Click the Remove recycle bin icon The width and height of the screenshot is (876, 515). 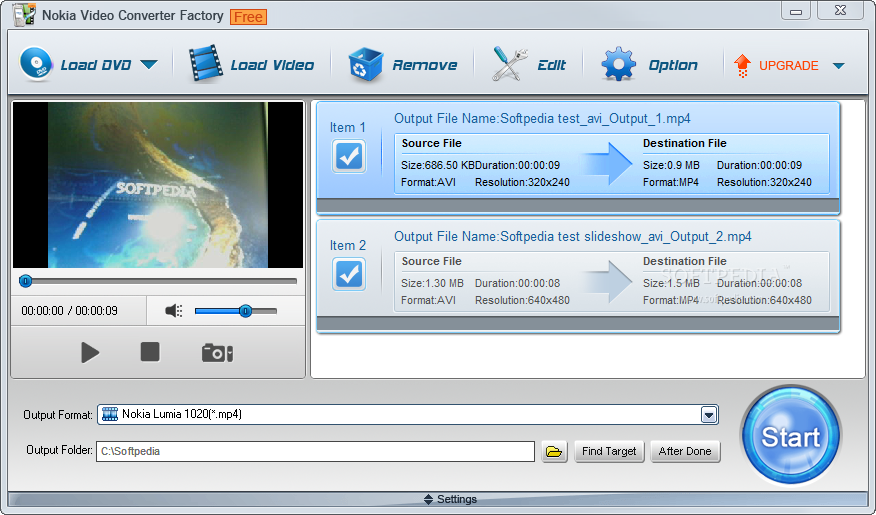(365, 65)
